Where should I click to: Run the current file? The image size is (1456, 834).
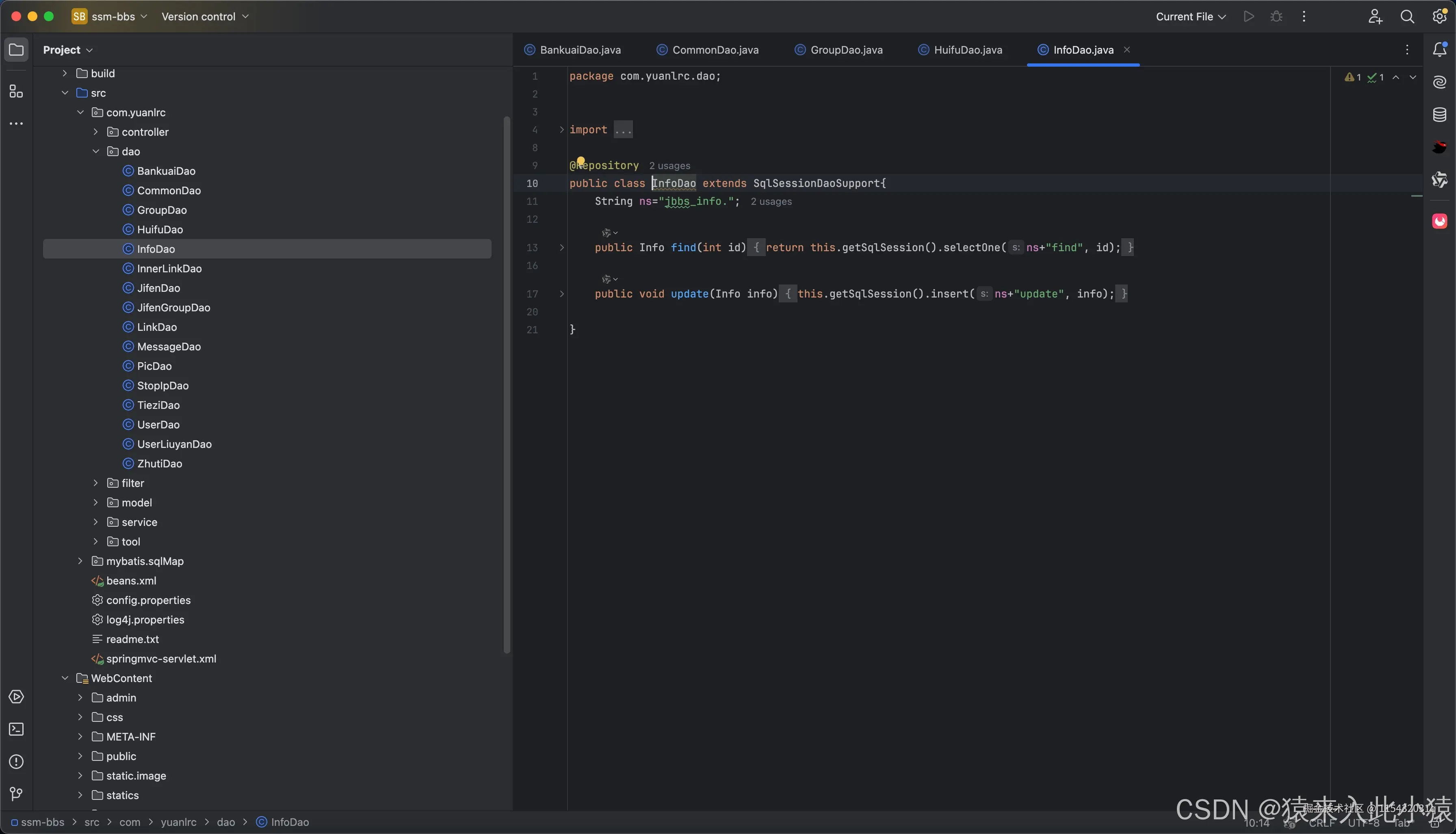[x=1249, y=17]
